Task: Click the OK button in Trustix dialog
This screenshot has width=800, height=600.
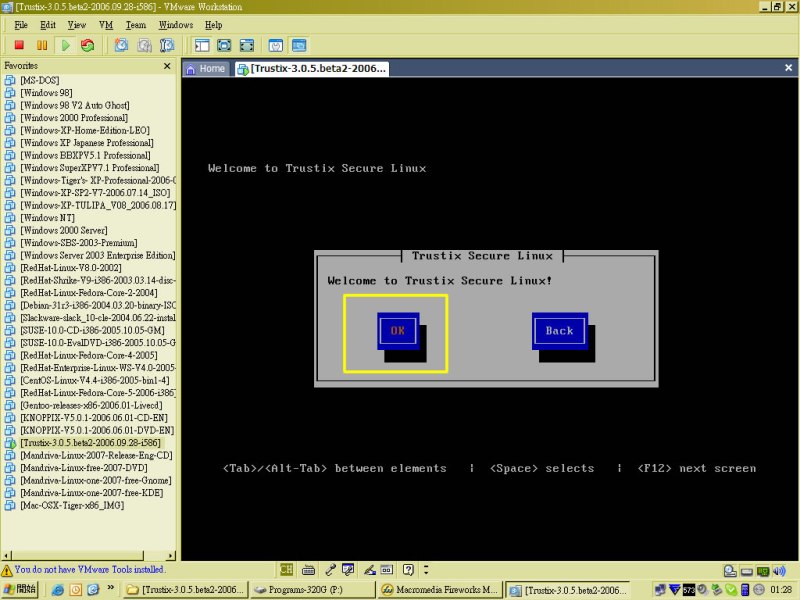Action: tap(398, 331)
